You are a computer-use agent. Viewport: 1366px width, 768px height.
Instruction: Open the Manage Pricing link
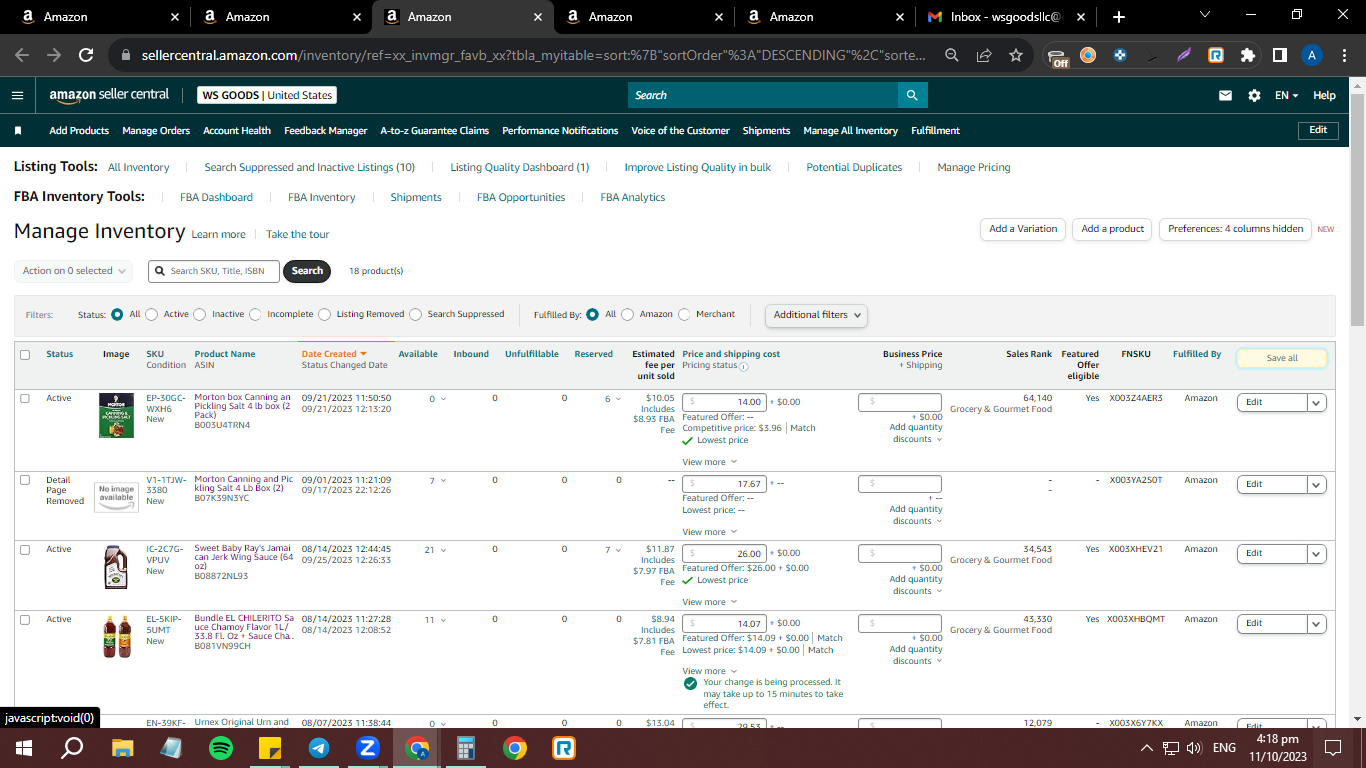tap(974, 168)
